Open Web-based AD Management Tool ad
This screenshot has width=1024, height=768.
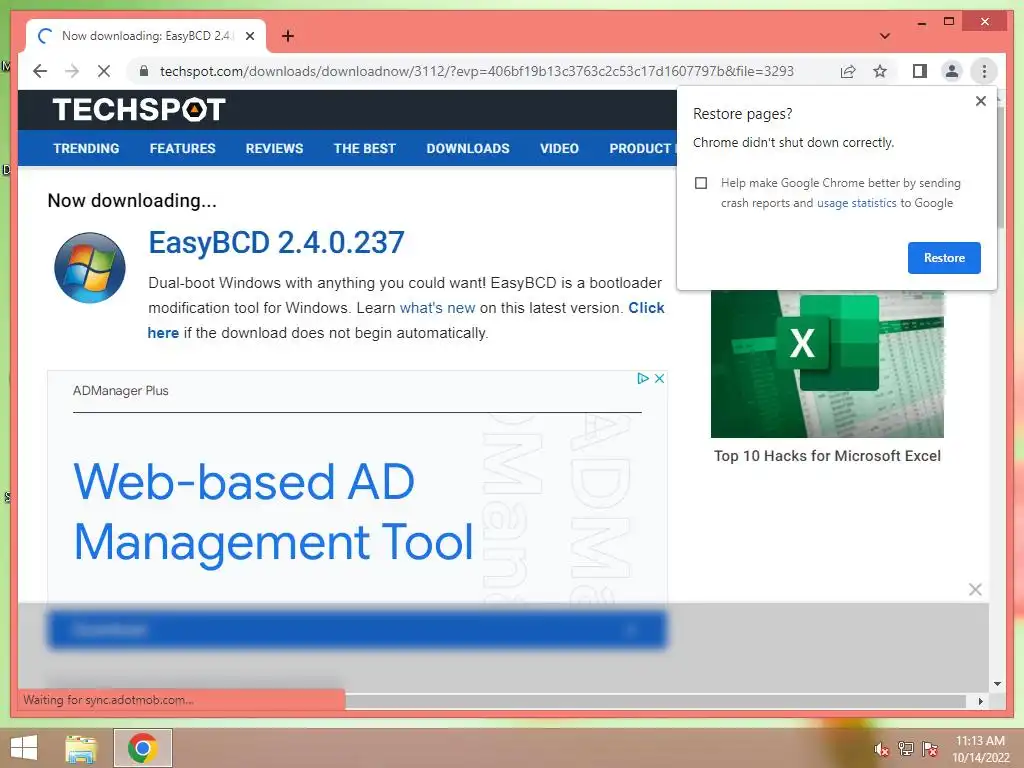(273, 511)
